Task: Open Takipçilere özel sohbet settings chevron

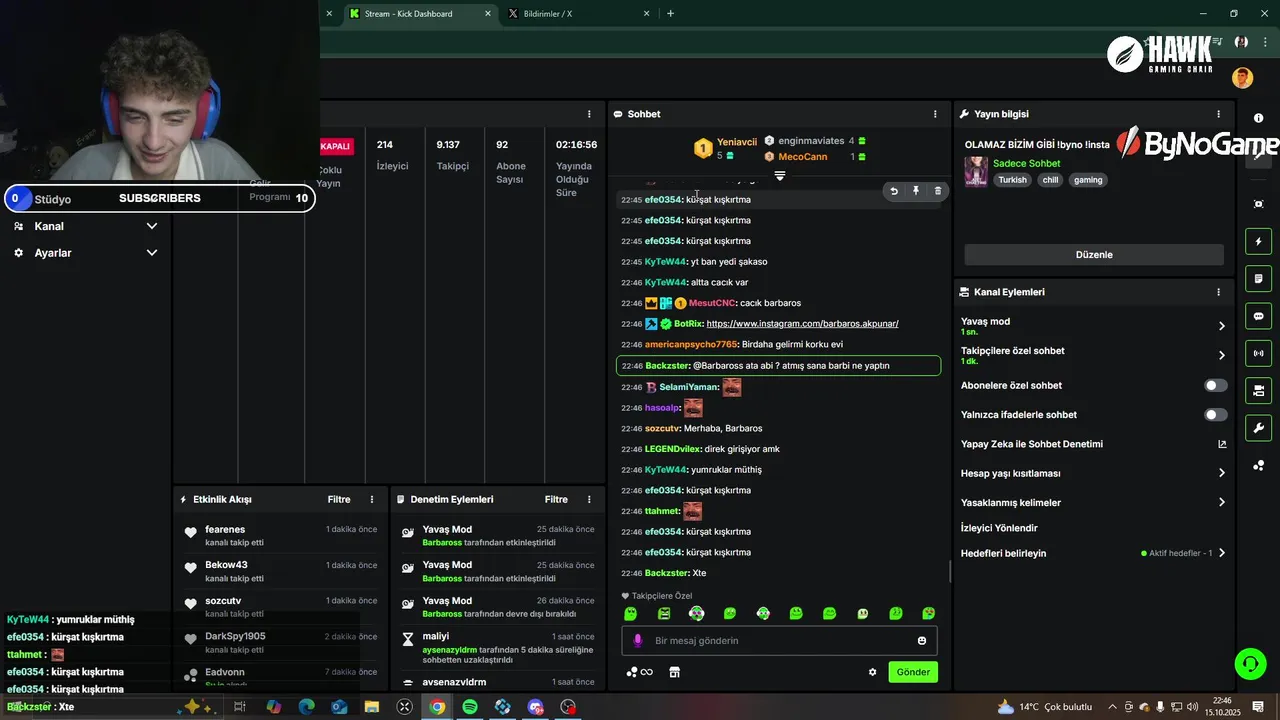Action: (x=1221, y=355)
